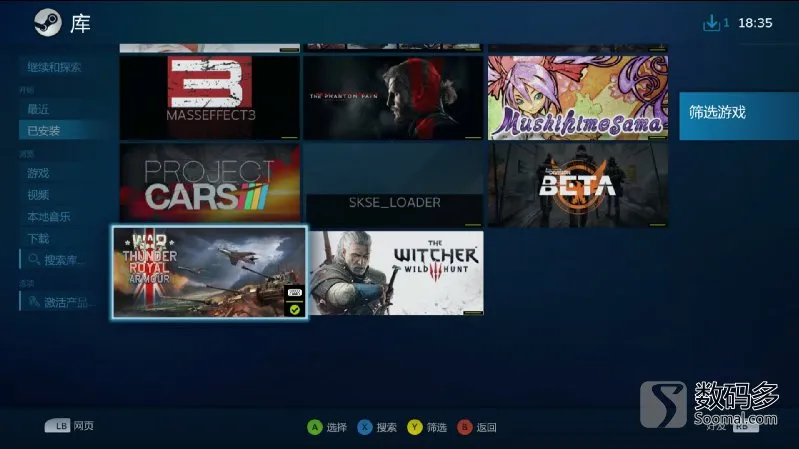Click the keyboard icon on War Thunder tile
The image size is (799, 449).
tap(295, 293)
